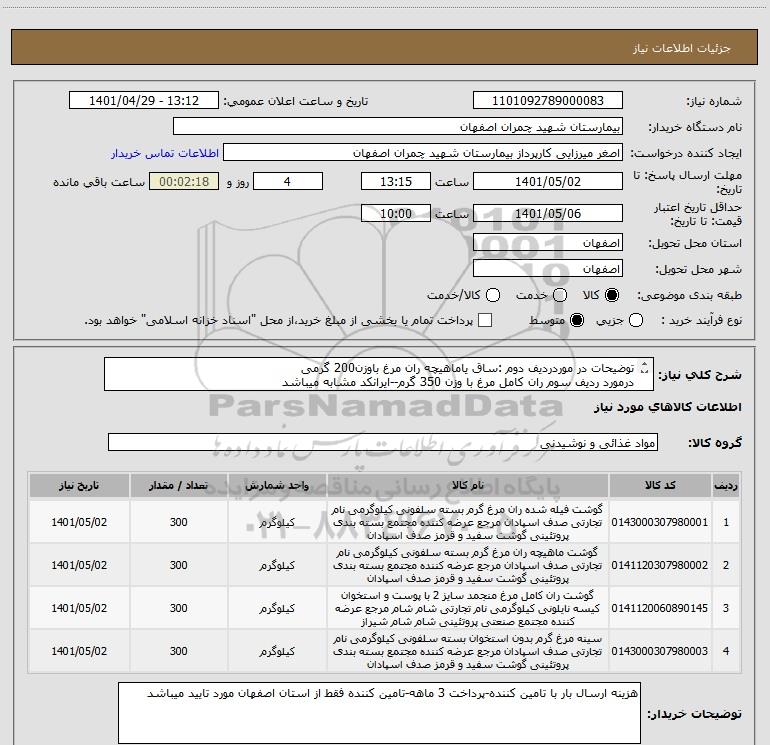The height and width of the screenshot is (745, 770).
Task: Click the تعداد / مقدار column header
Action: click(179, 486)
